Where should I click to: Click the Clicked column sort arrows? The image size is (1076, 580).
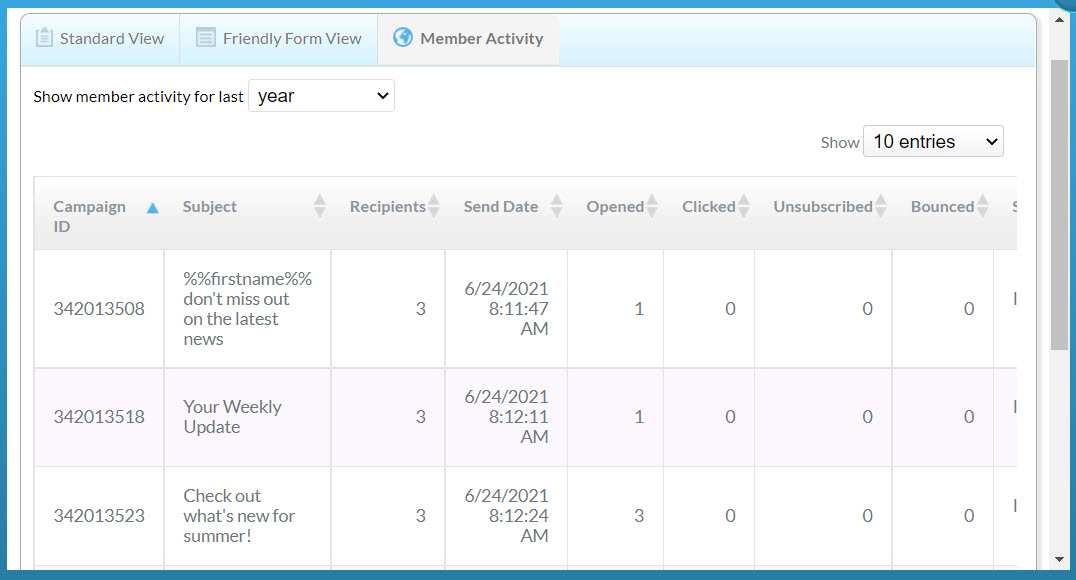pos(744,207)
